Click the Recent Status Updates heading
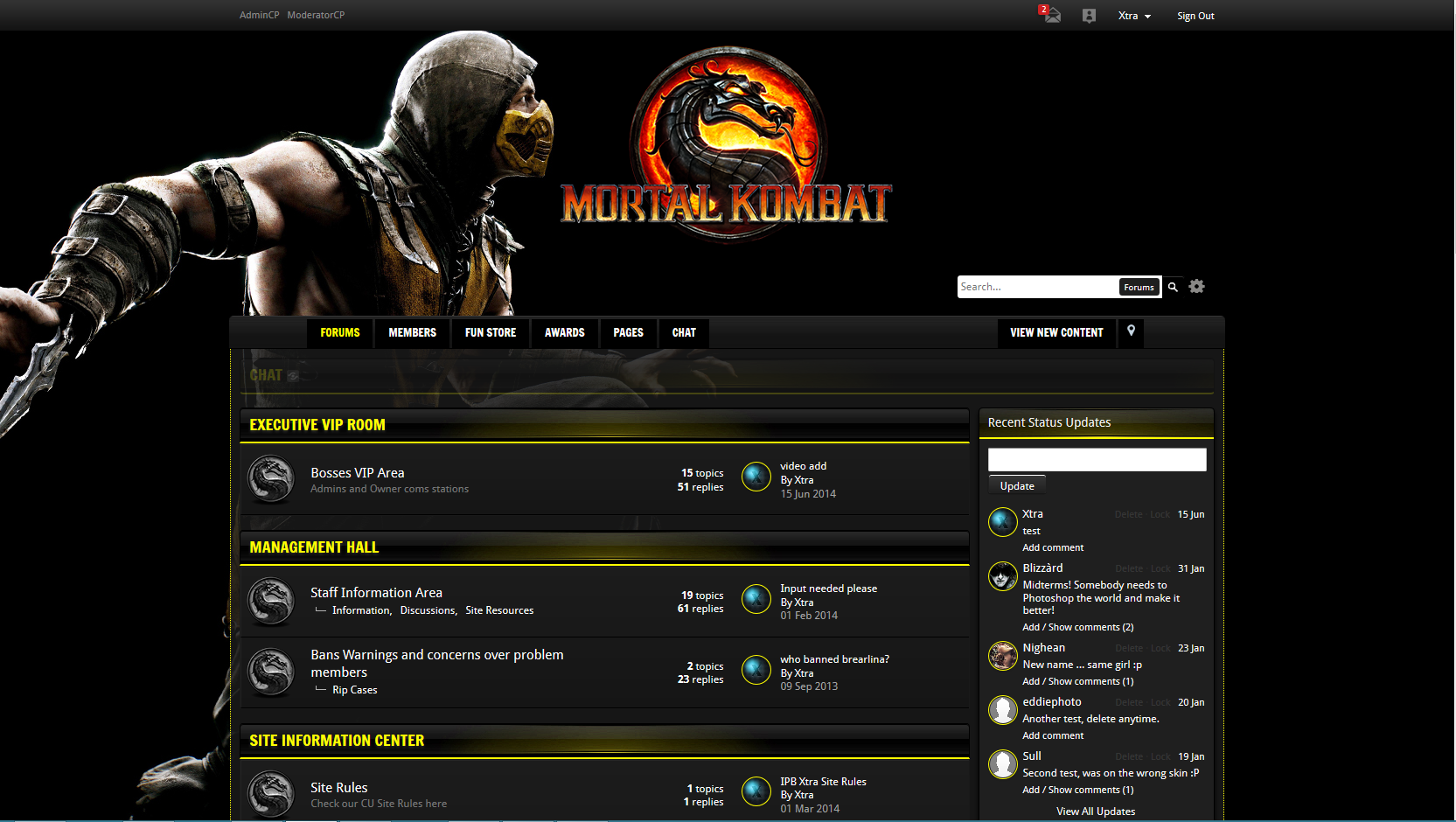 coord(1049,422)
